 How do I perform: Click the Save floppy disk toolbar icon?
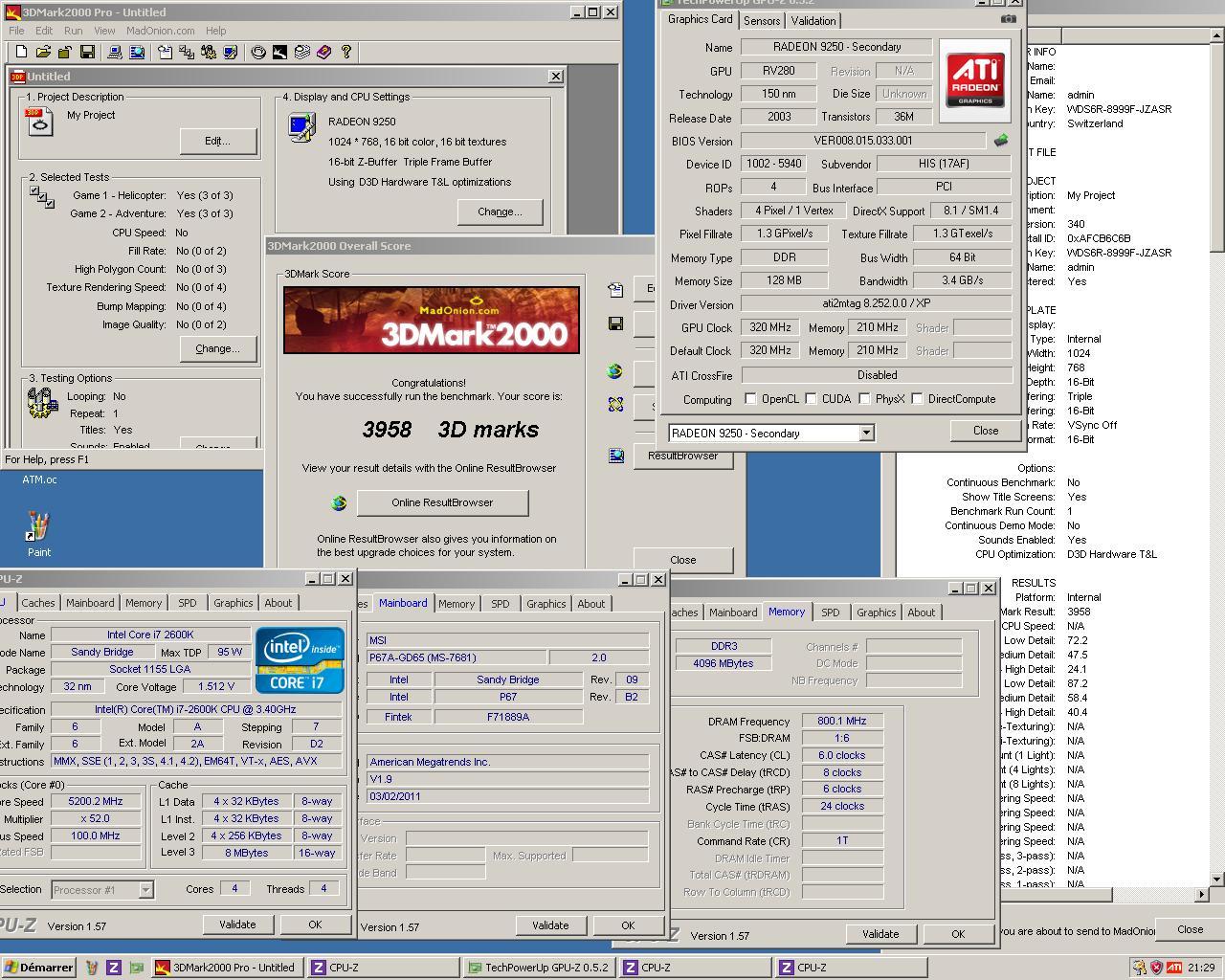click(87, 52)
